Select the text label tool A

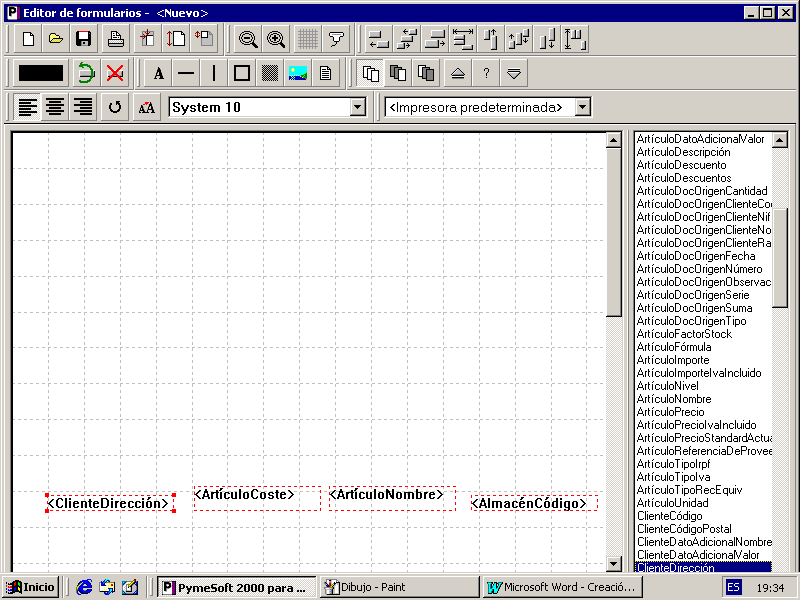pos(159,73)
